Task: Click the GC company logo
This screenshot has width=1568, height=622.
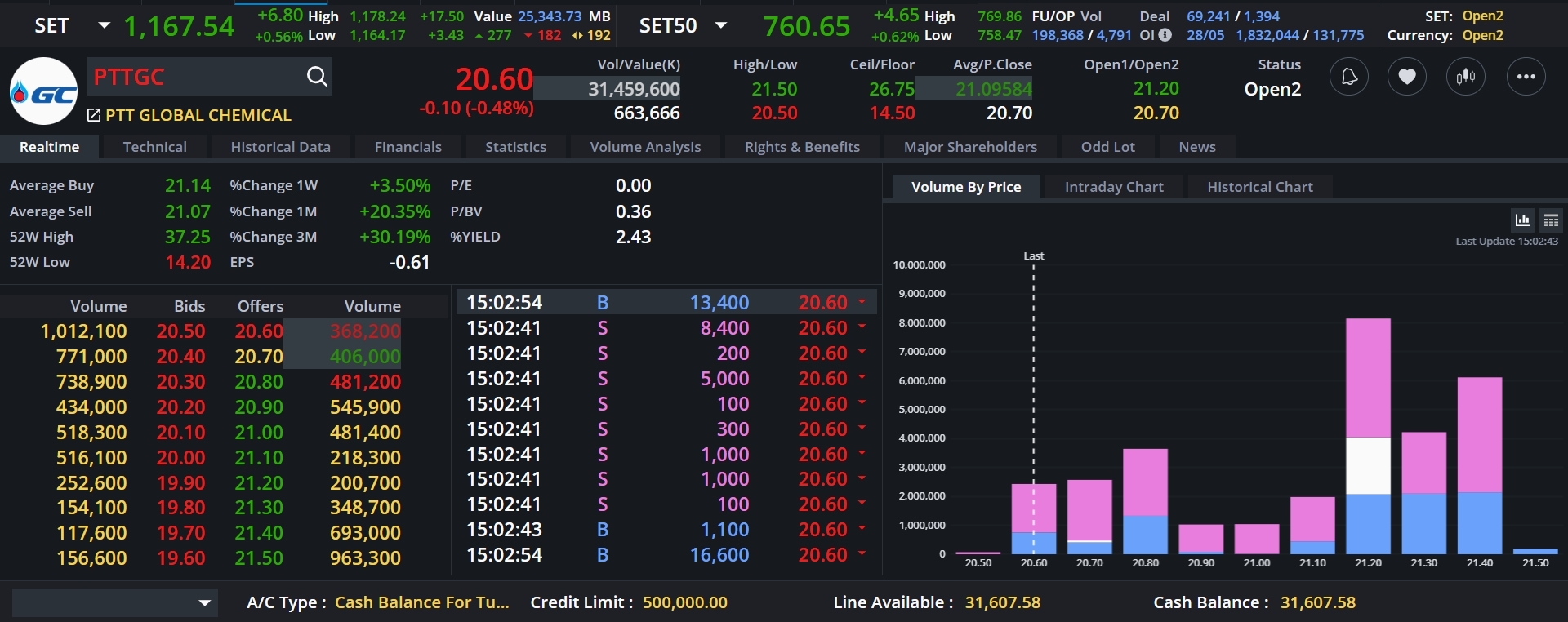Action: [44, 91]
